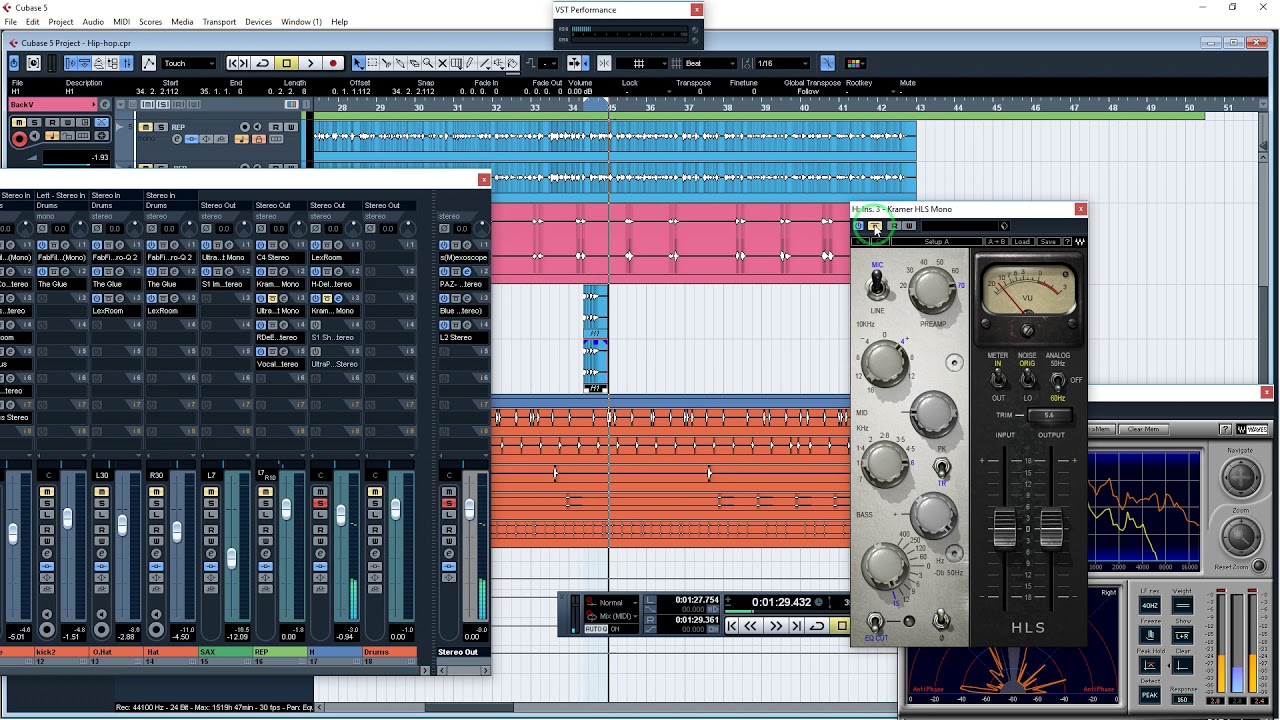
Task: Click Save in Kramer HLS
Action: tap(1047, 242)
